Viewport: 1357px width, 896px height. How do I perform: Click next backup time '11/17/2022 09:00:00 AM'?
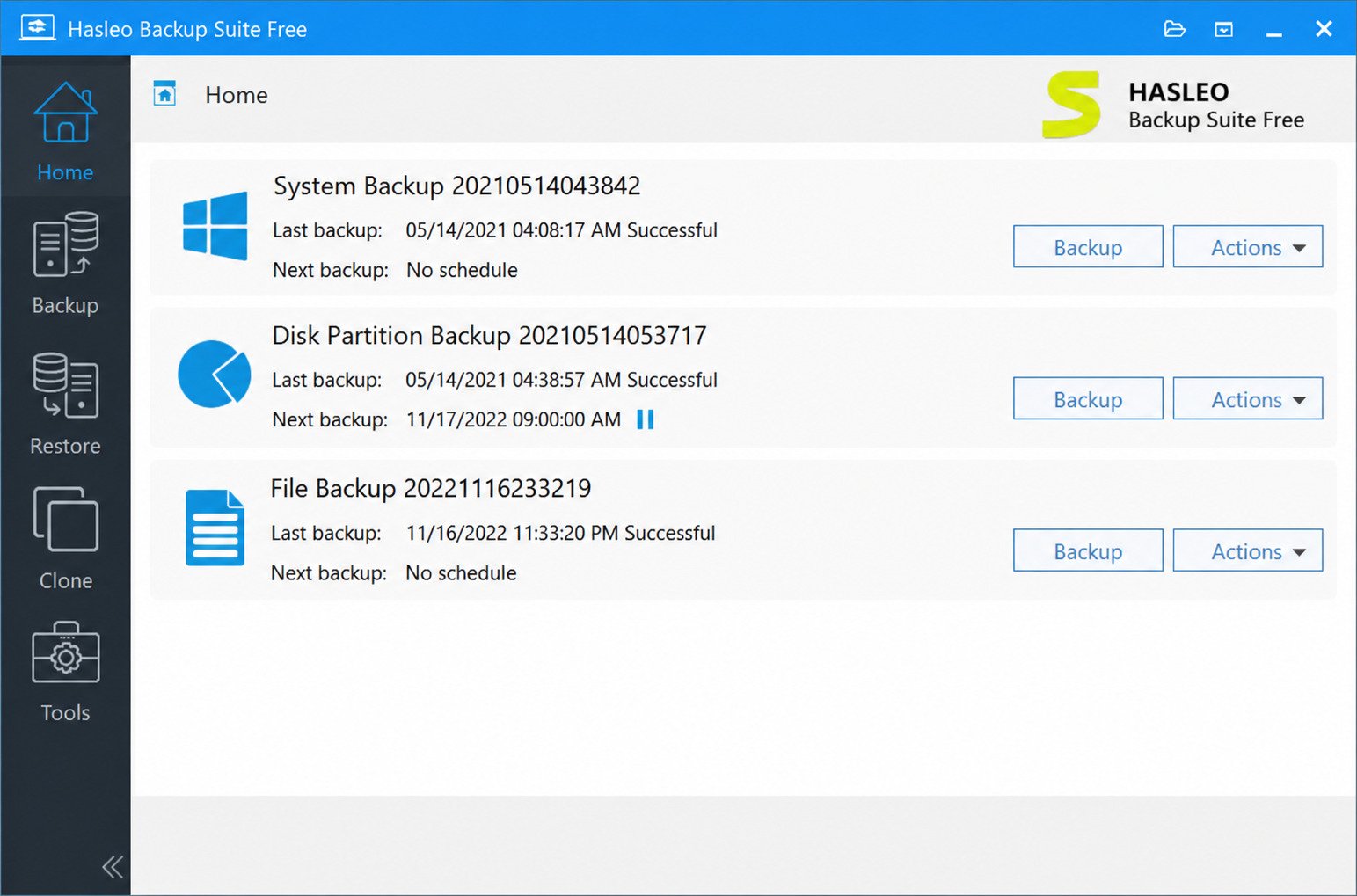(514, 419)
